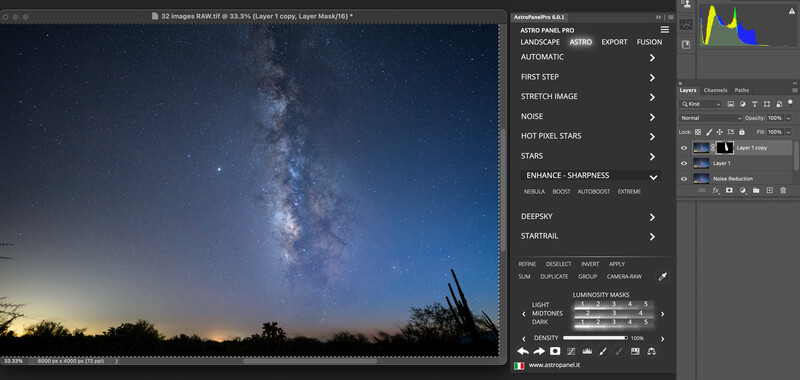Click the AUTOBOOST button
This screenshot has height=380, width=800.
[x=593, y=192]
